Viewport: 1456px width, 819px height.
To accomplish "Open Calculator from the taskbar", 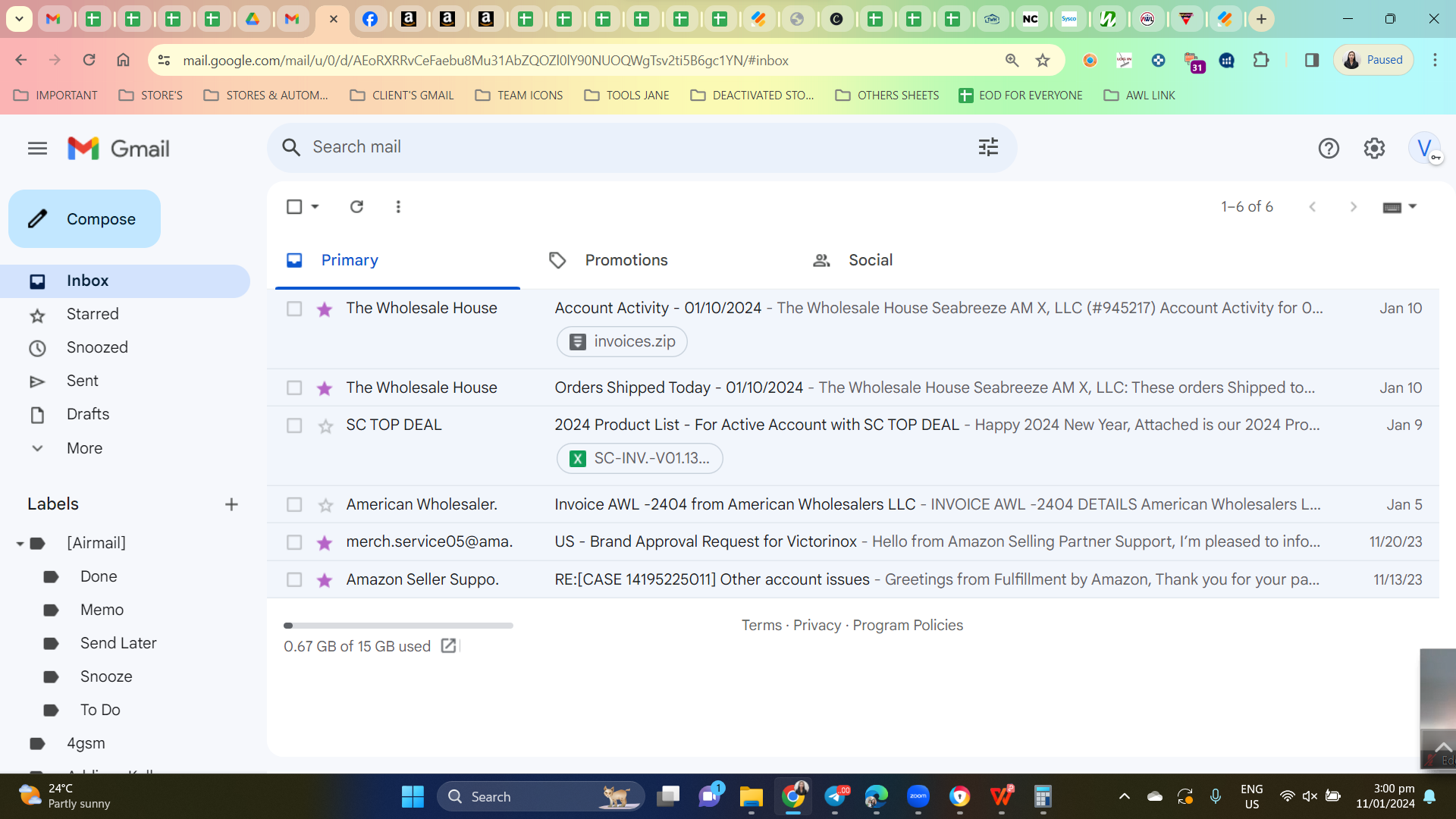I will [x=1043, y=796].
